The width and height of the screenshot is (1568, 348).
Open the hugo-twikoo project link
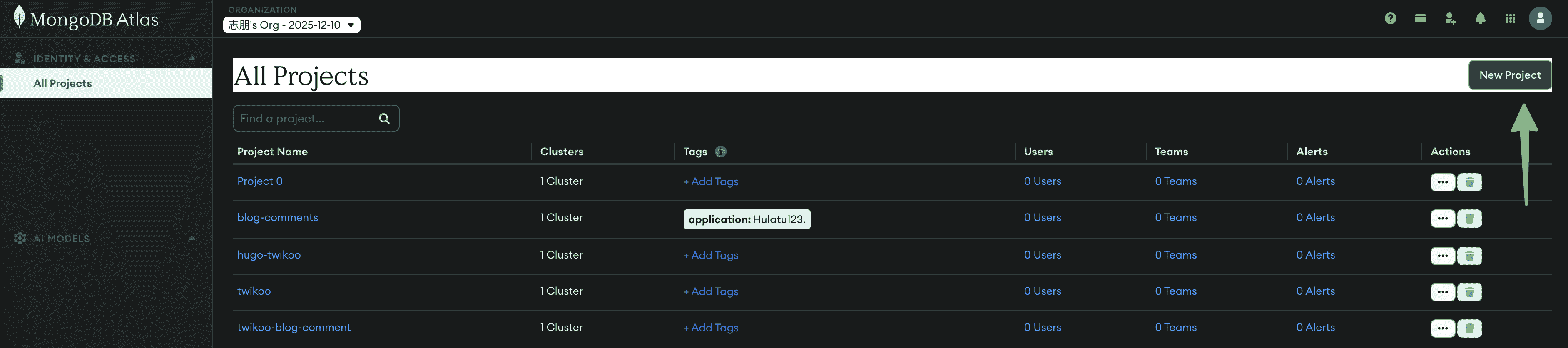click(x=269, y=255)
